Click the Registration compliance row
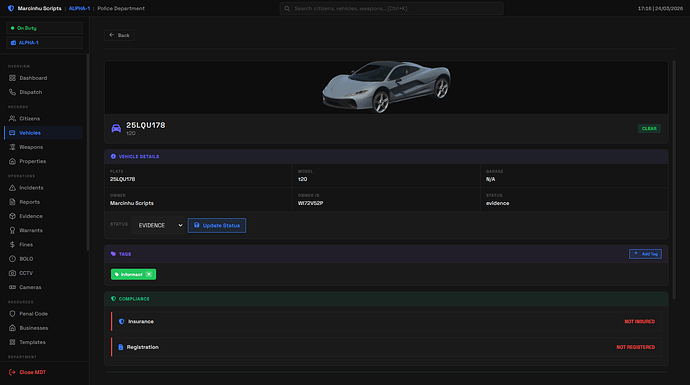690x385 pixels. pyautogui.click(x=386, y=347)
